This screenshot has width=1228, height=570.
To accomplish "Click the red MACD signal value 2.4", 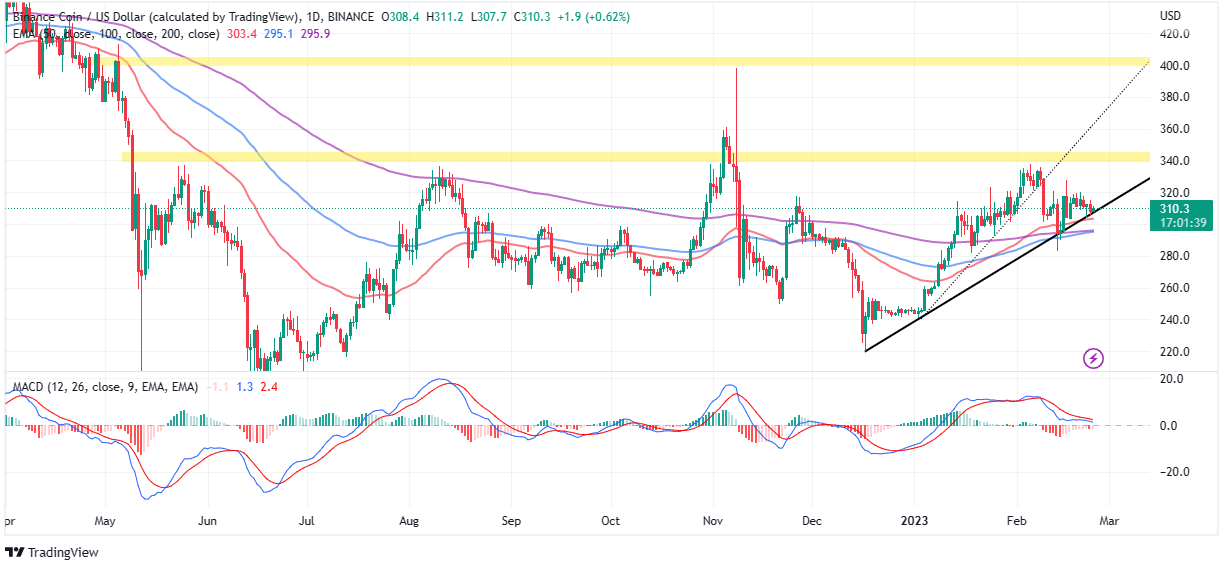I will [268, 386].
